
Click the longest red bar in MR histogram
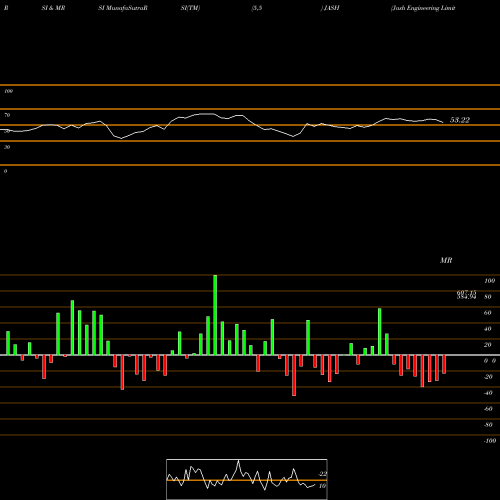point(294,375)
